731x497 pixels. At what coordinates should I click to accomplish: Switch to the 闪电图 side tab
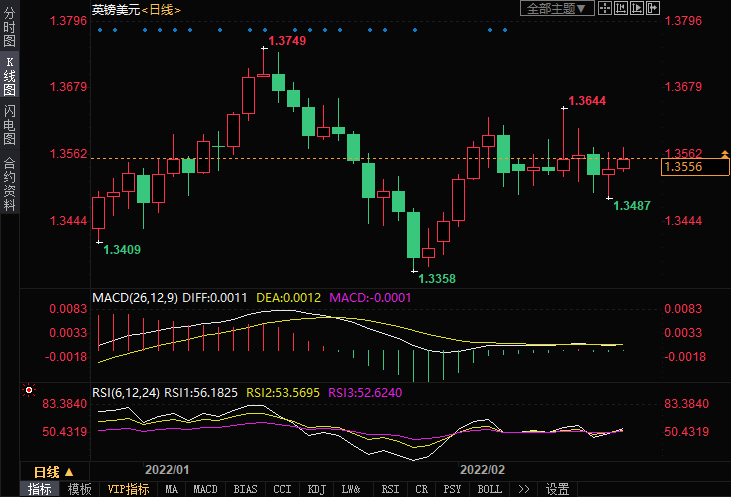point(9,124)
